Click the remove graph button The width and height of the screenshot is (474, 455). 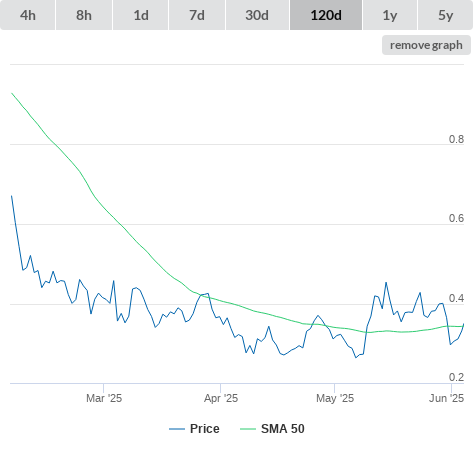(426, 45)
